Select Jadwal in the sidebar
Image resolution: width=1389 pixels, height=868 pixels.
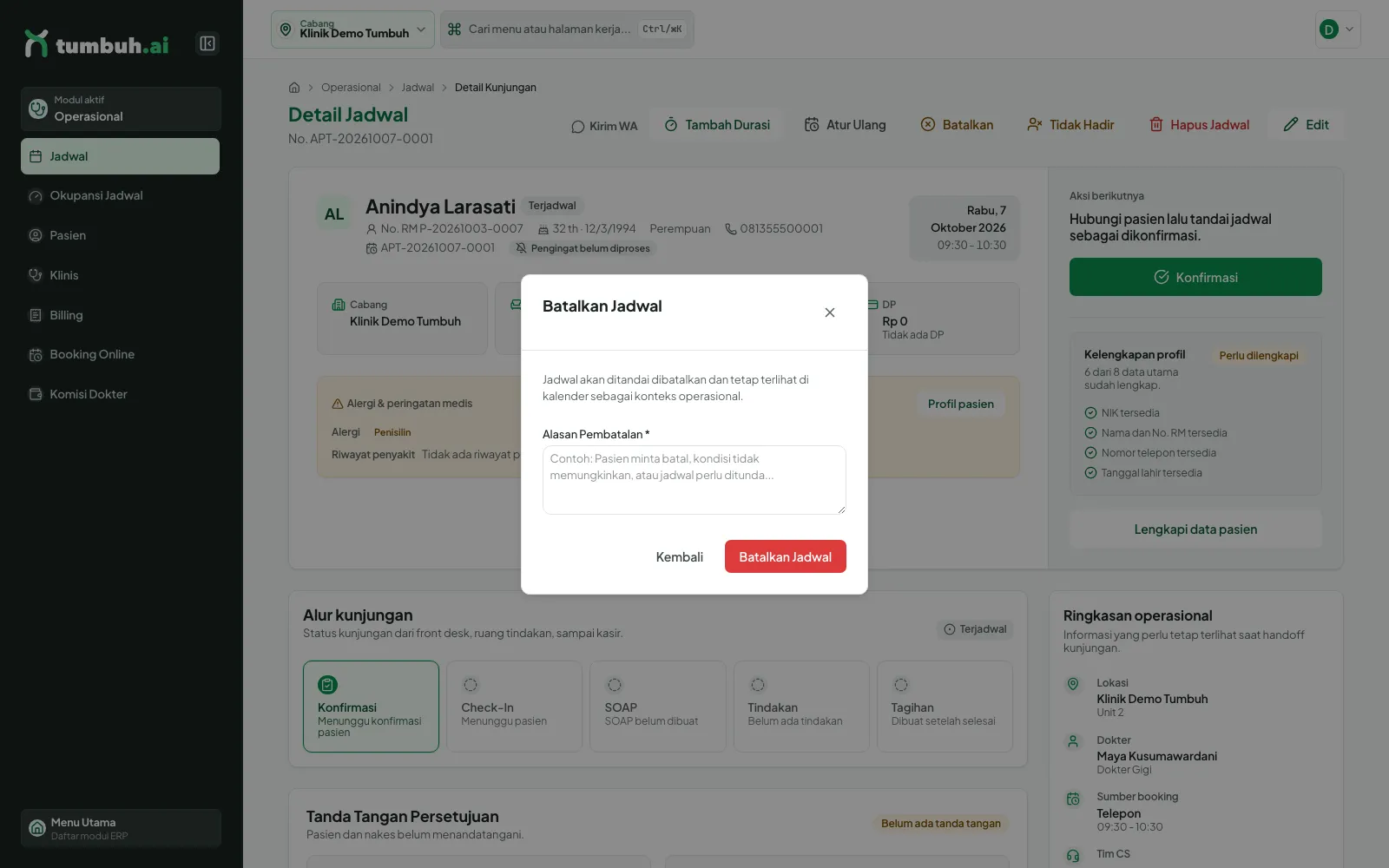click(120, 156)
